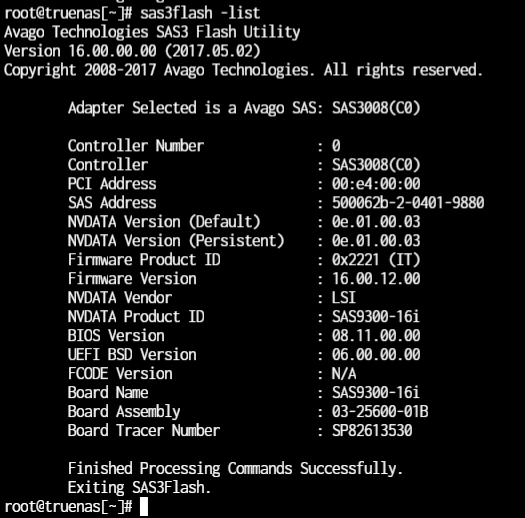This screenshot has width=525, height=518.
Task: Click the NVDATA Product ID value SAS9300-16i
Action: point(376,316)
